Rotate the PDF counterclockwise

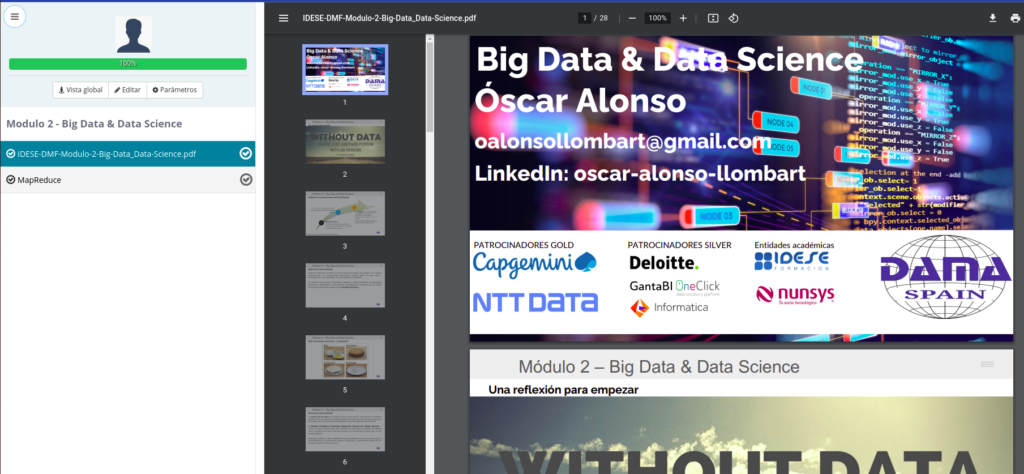733,18
